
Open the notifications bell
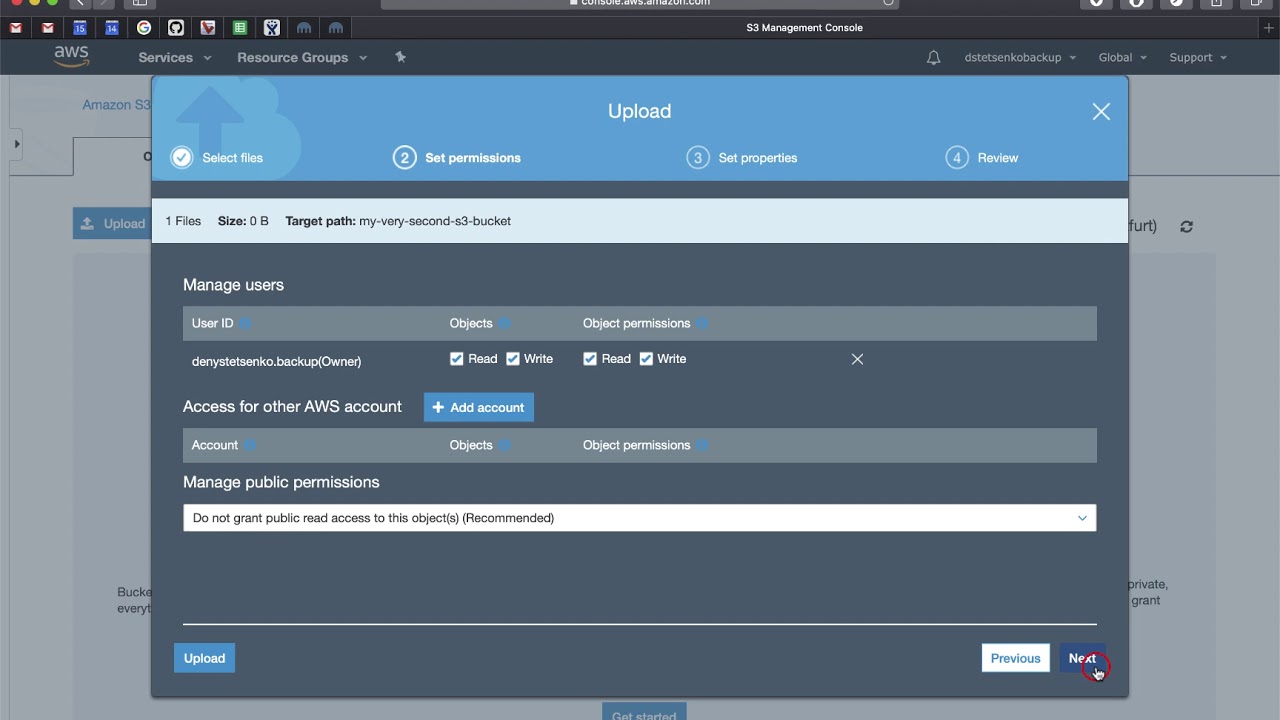click(x=933, y=58)
